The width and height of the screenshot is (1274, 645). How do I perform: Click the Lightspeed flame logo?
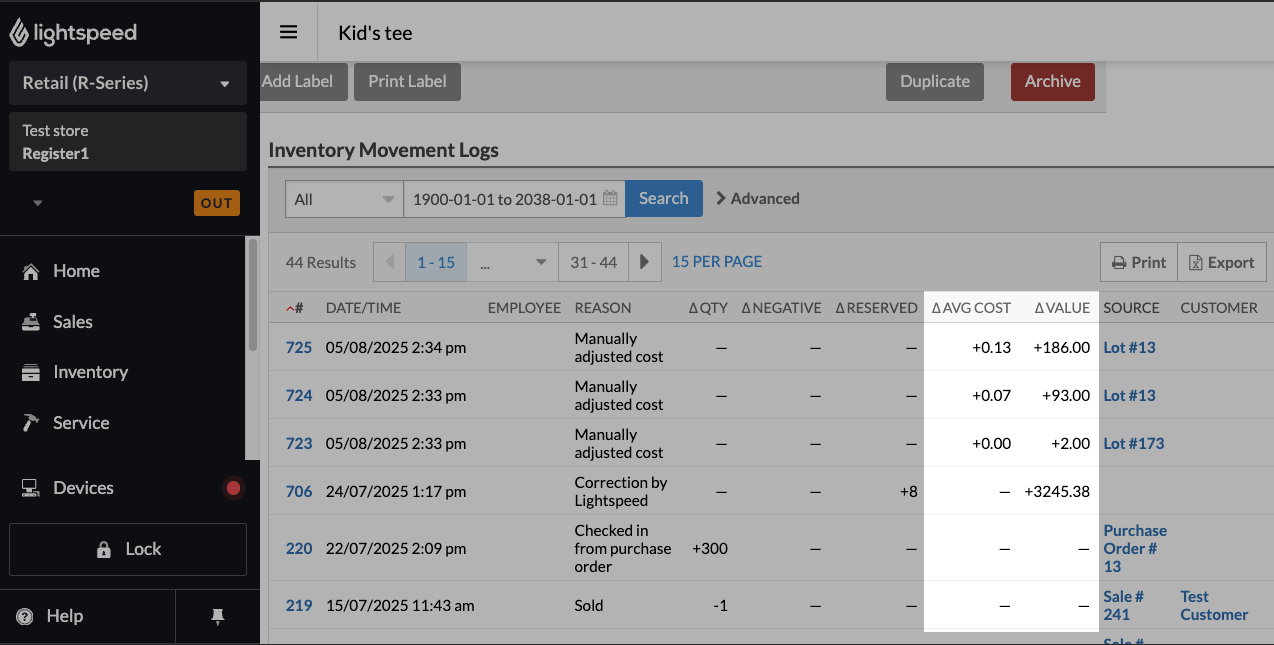20,33
